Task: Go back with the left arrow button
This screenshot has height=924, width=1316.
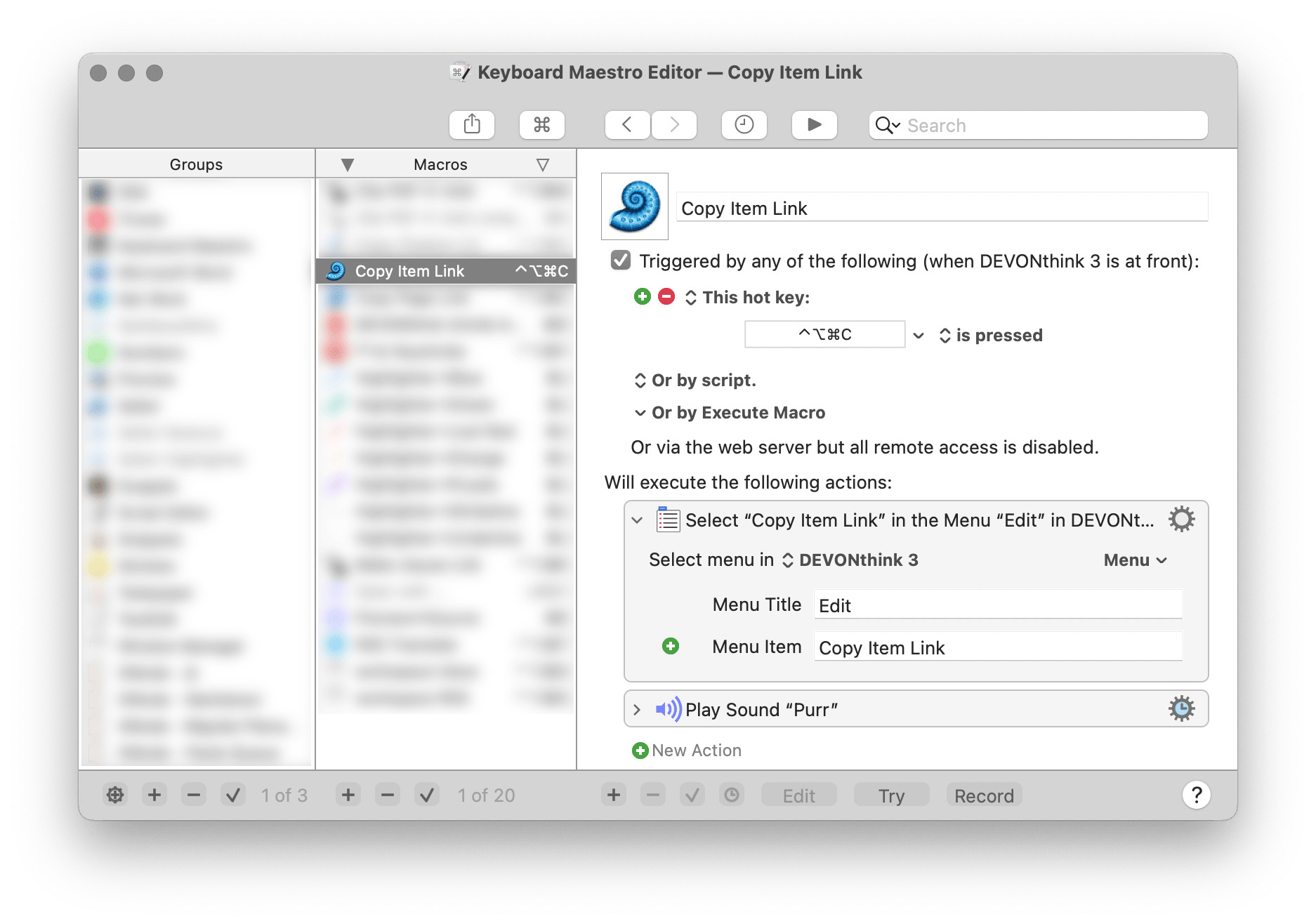Action: point(627,125)
